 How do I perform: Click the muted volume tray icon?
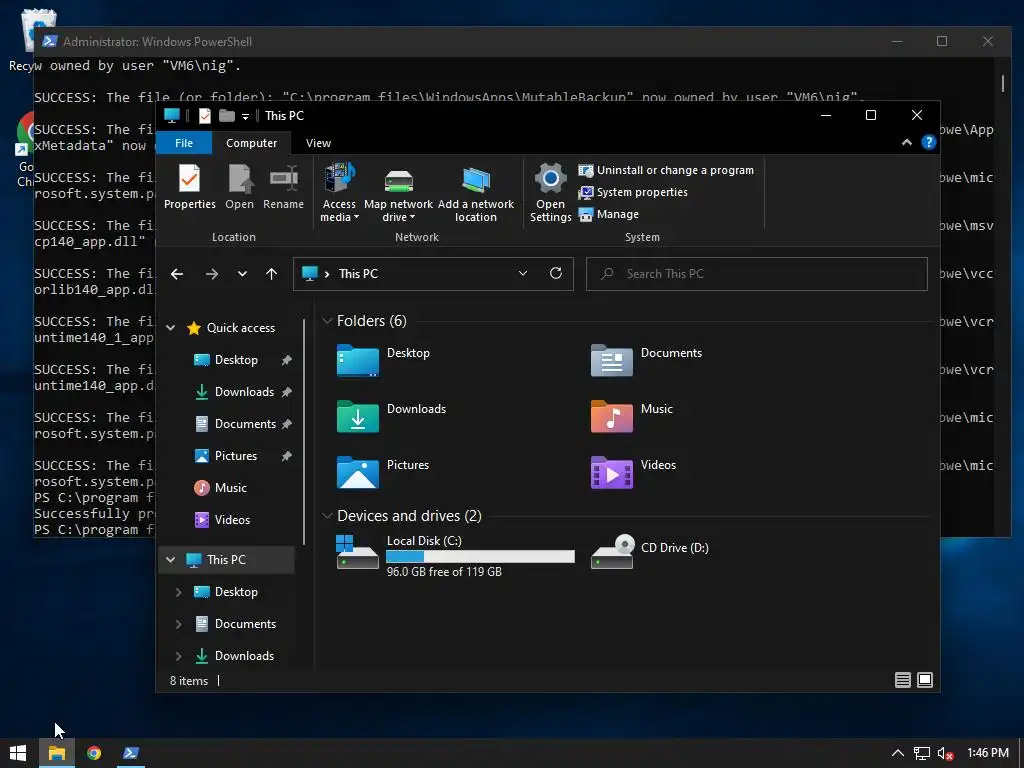coord(945,753)
